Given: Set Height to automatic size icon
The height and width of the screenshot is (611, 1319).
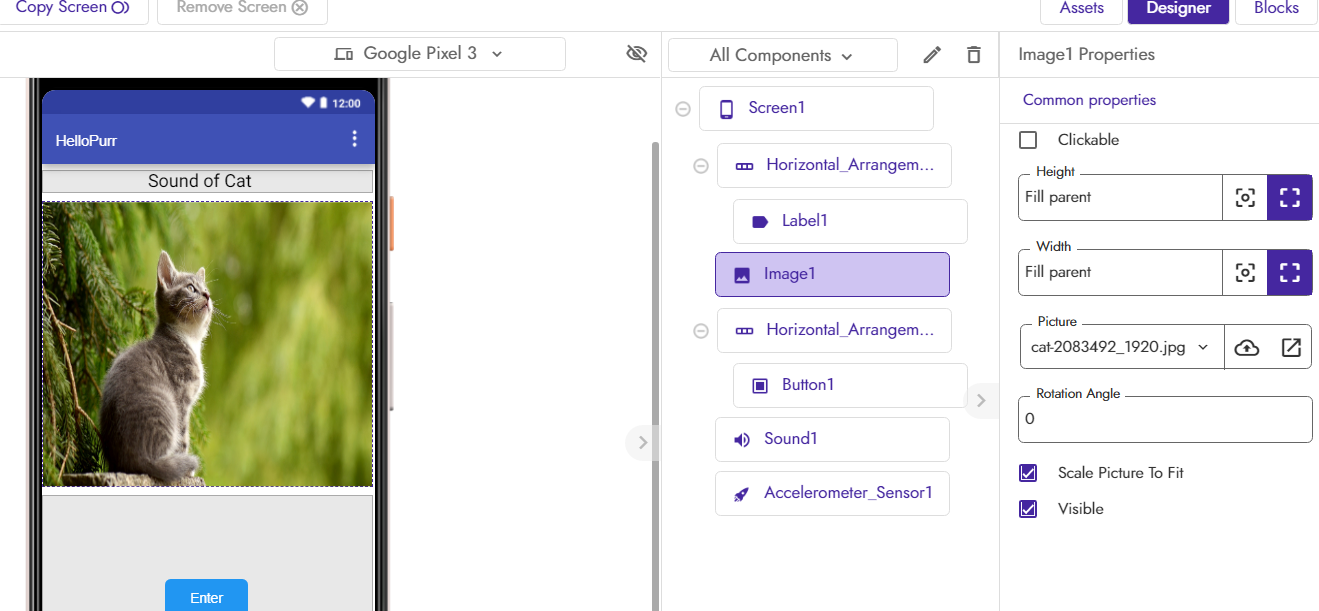Looking at the screenshot, I should pyautogui.click(x=1245, y=197).
